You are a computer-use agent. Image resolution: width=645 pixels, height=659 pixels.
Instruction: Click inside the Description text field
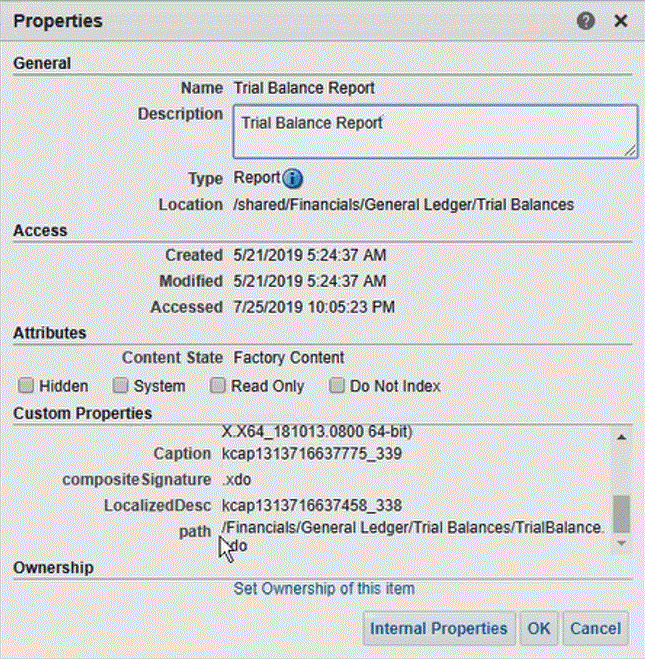tap(434, 132)
